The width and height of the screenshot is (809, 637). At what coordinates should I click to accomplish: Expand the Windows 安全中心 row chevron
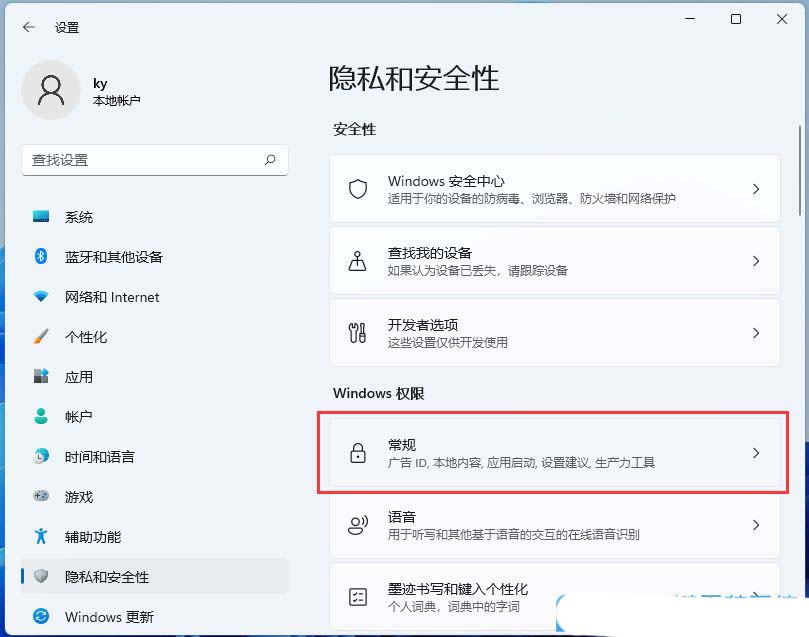pos(757,188)
